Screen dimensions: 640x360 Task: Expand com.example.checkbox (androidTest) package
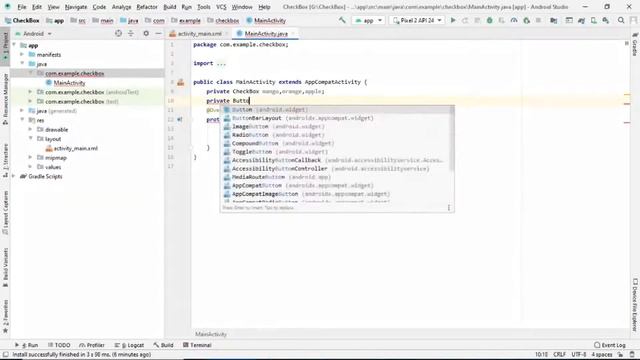coord(30,92)
